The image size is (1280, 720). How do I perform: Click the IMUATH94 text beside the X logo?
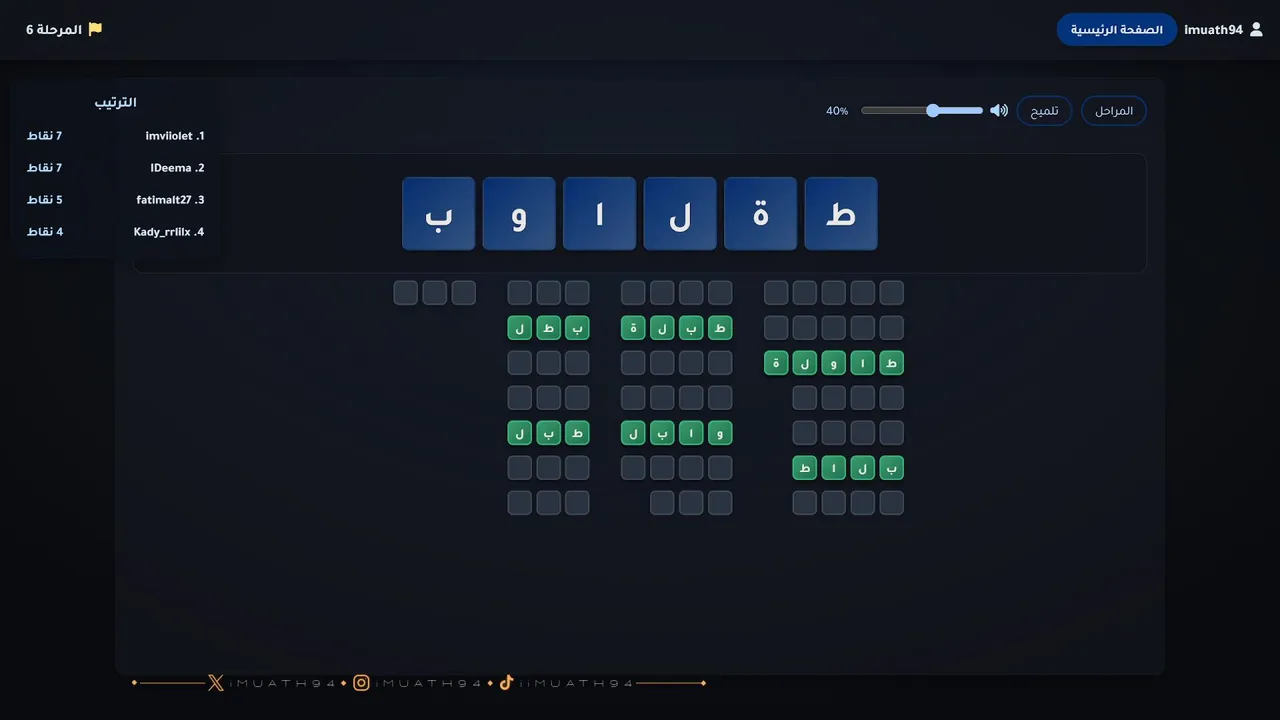[283, 683]
